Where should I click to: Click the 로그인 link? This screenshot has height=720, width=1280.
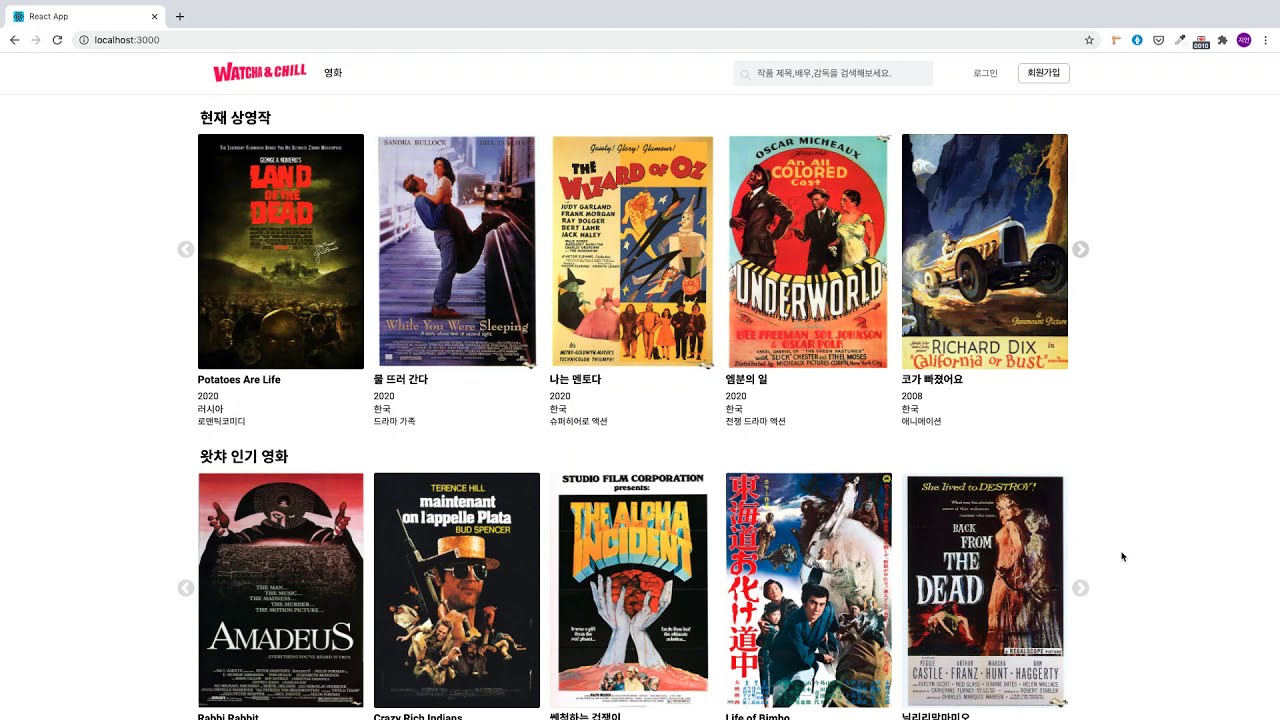(985, 73)
